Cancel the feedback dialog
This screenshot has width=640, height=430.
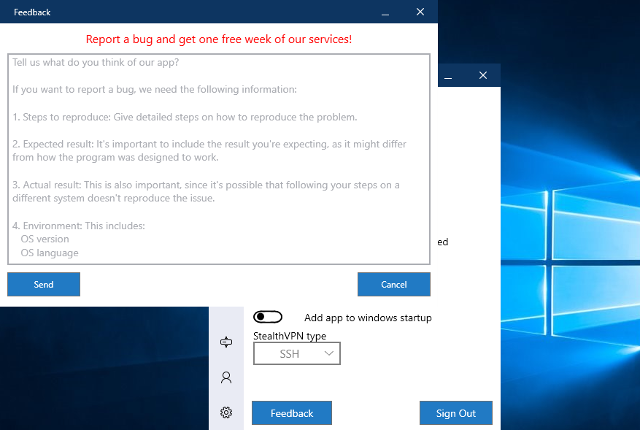pos(394,285)
